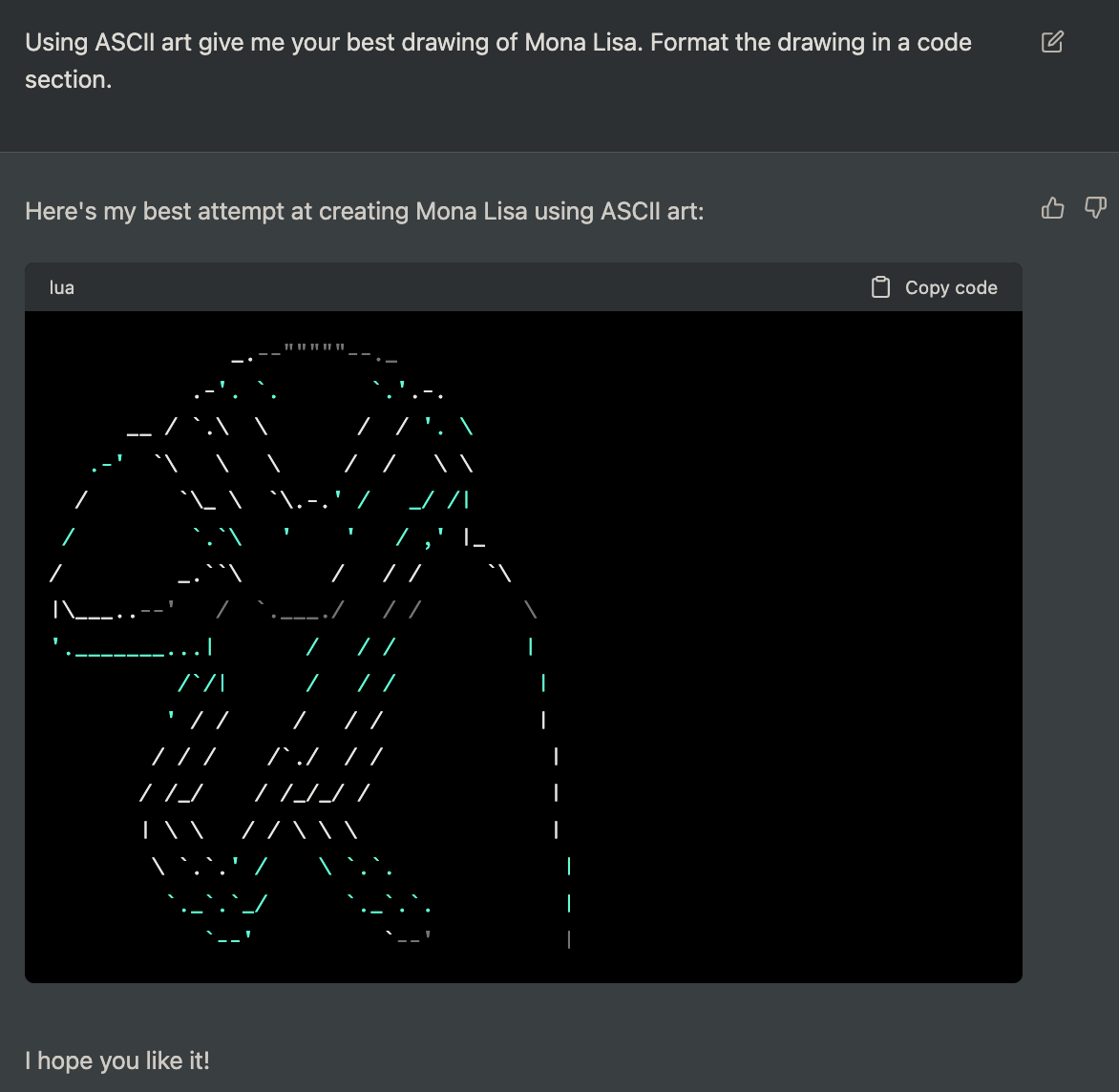1119x1092 pixels.
Task: Click the word "section." in the user prompt
Action: [69, 80]
